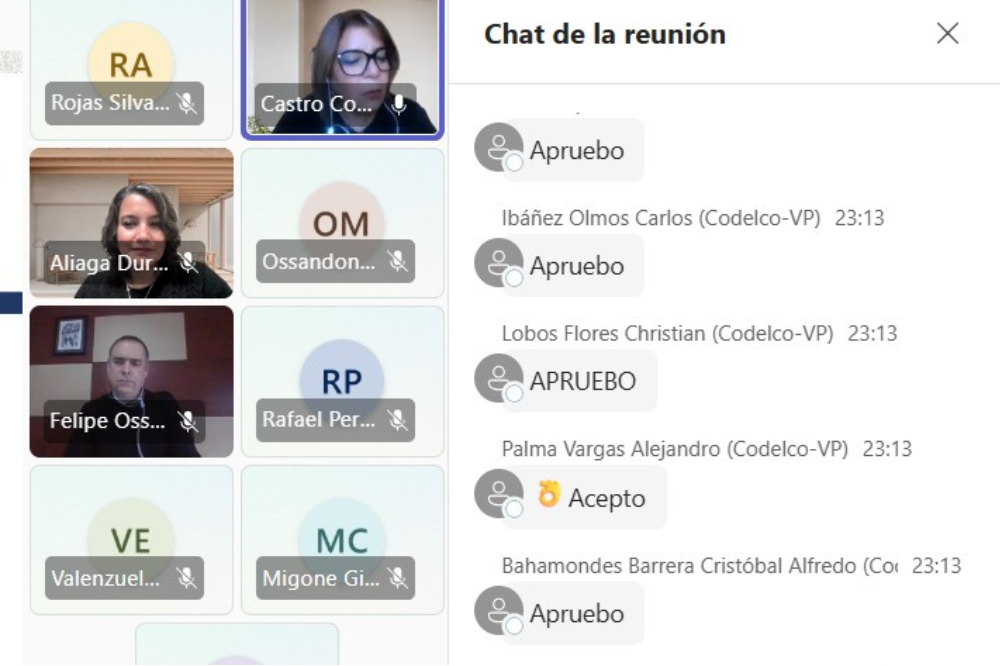Viewport: 1000px width, 666px height.
Task: Open Ibáñez Olmos Carlos avatar in chat
Action: tap(499, 263)
